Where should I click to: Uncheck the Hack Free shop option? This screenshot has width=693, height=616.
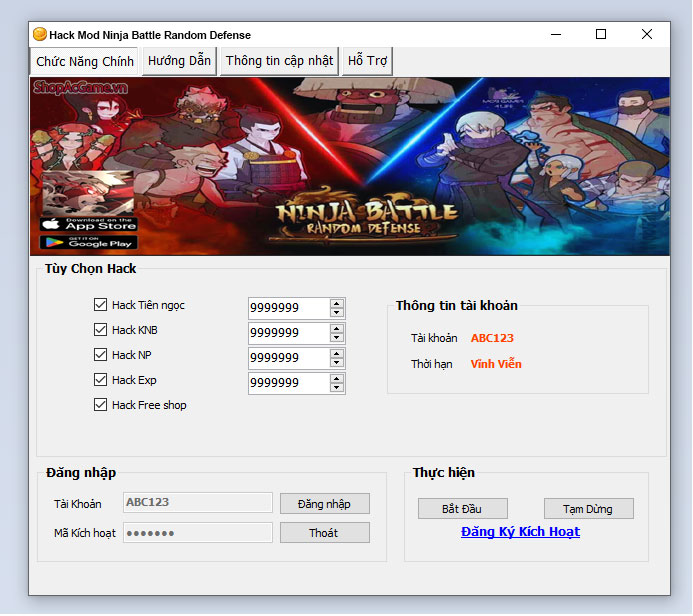pyautogui.click(x=100, y=405)
